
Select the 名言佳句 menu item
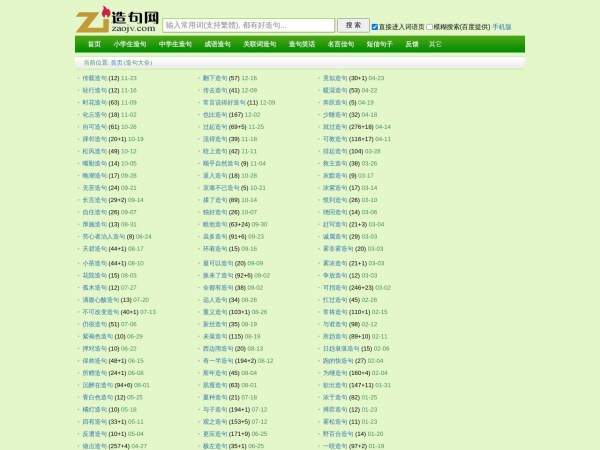point(341,44)
